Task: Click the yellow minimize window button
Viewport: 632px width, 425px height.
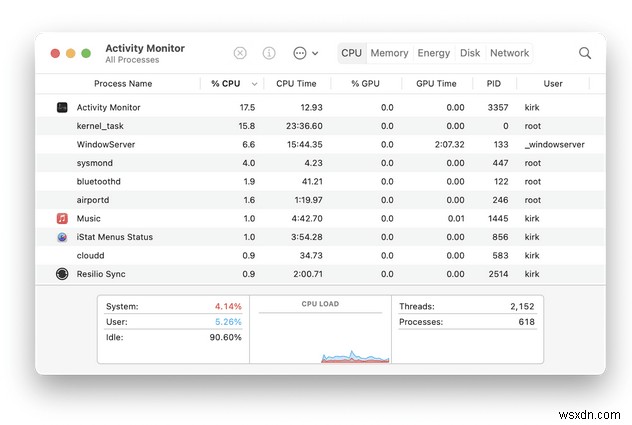Action: click(70, 53)
